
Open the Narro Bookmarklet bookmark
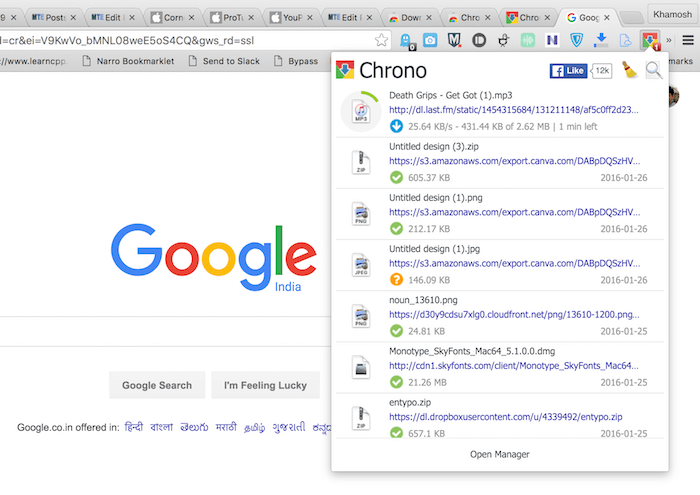129,61
